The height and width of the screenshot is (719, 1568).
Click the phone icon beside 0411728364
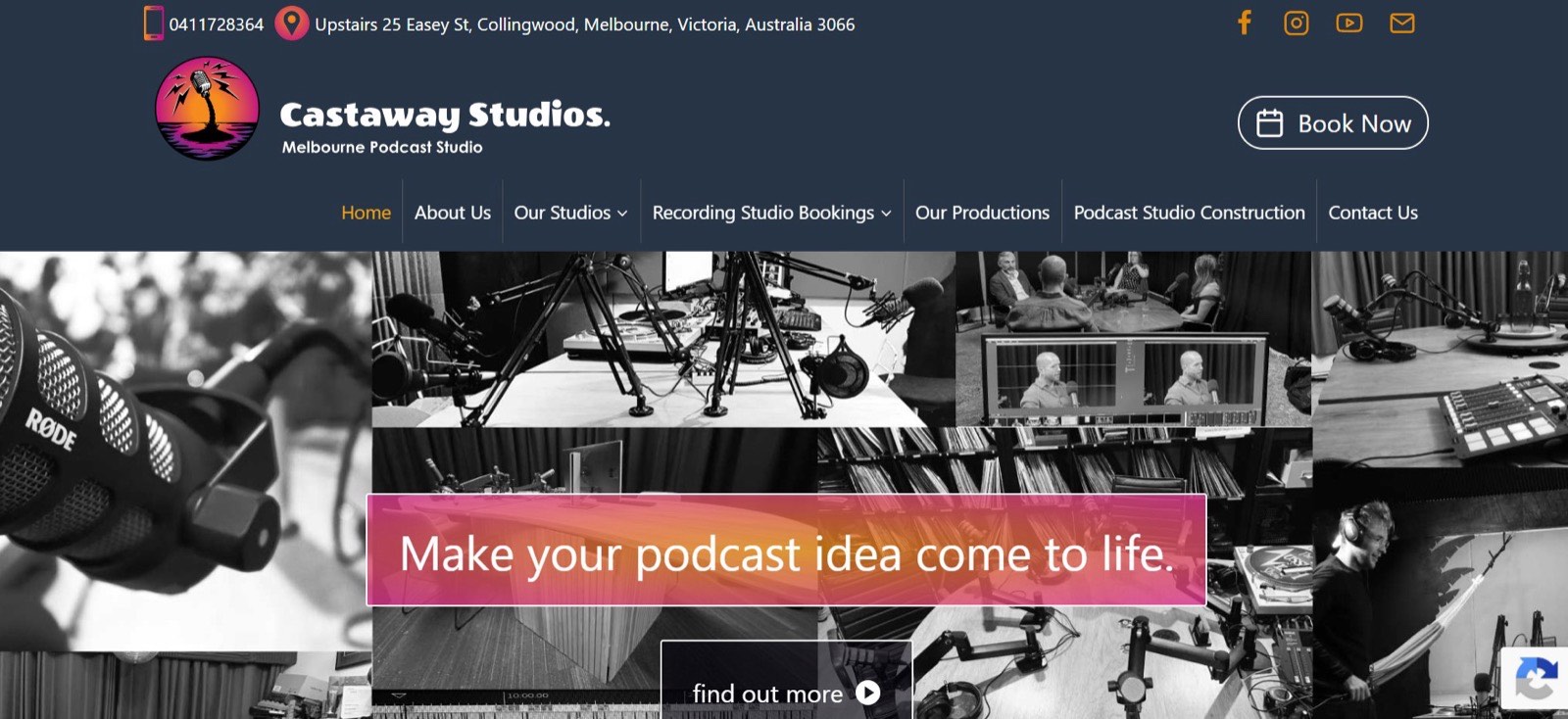click(154, 24)
